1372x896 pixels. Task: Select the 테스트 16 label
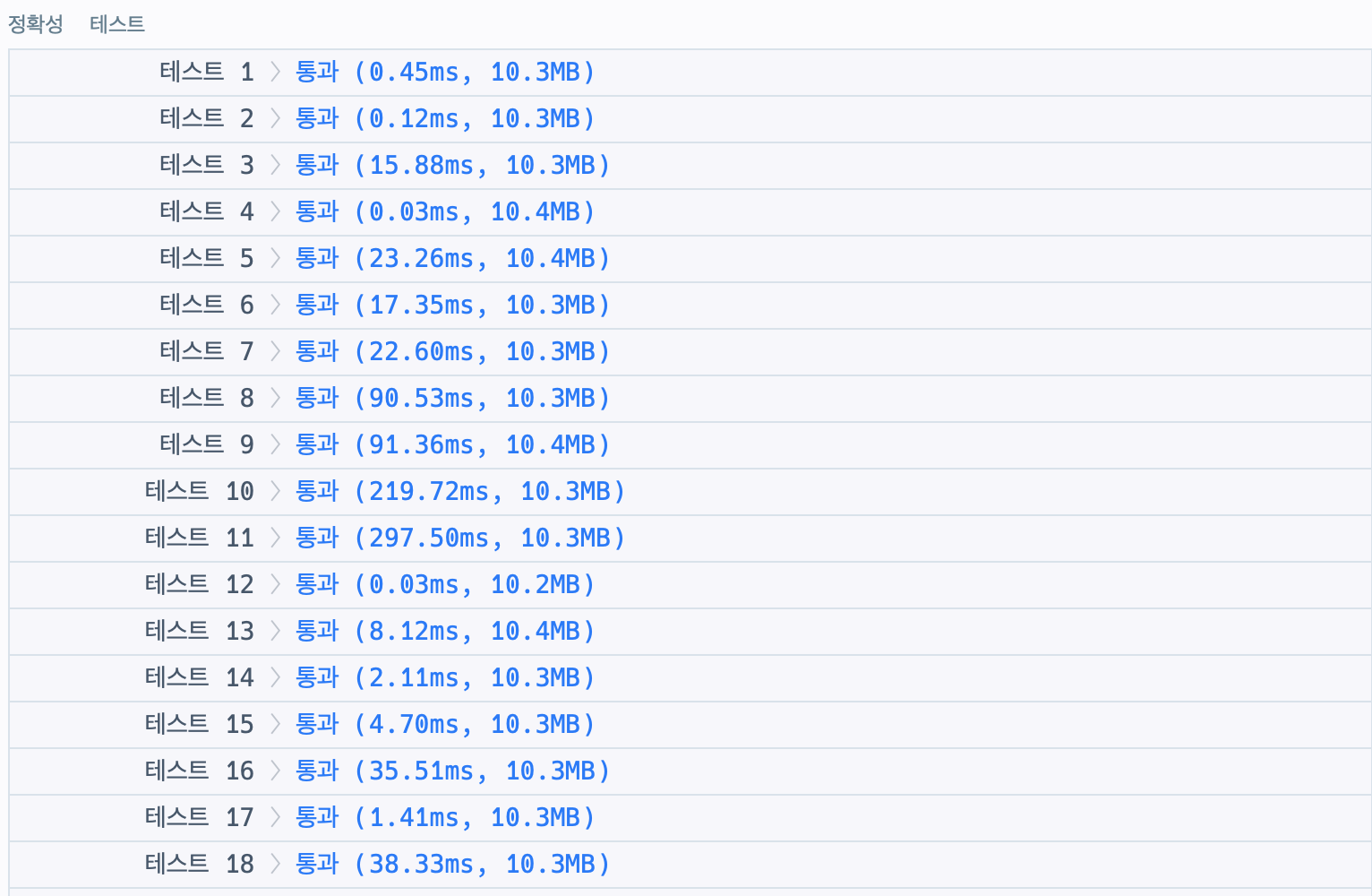coord(200,771)
